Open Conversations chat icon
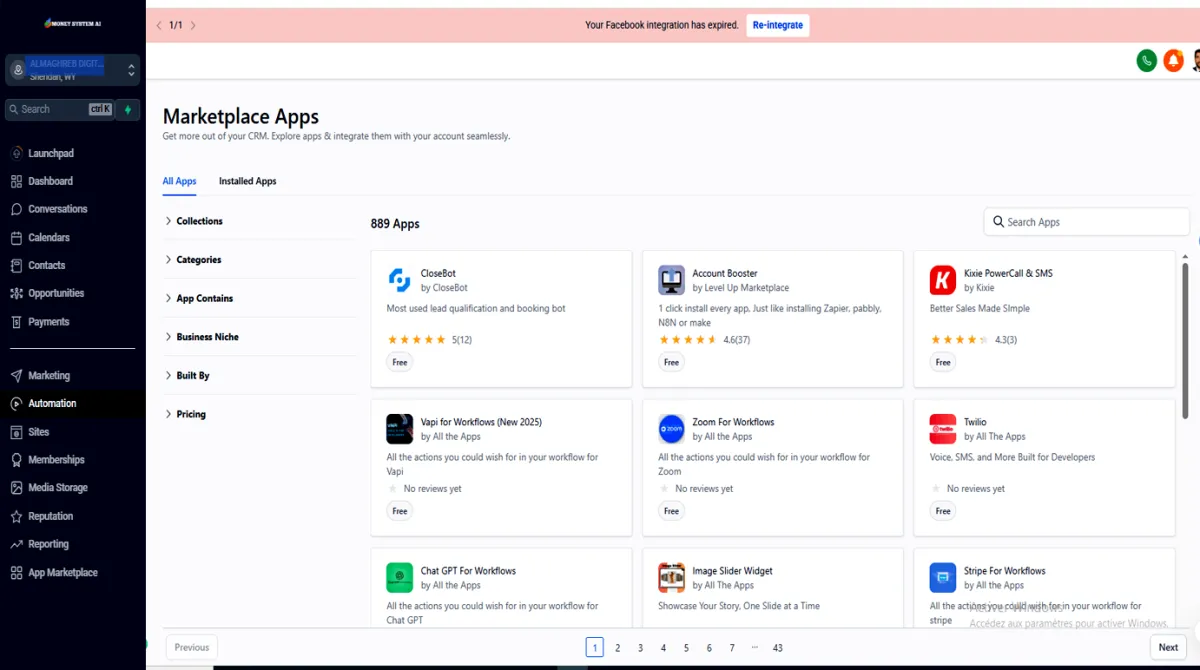This screenshot has width=1200, height=670. tap(16, 209)
